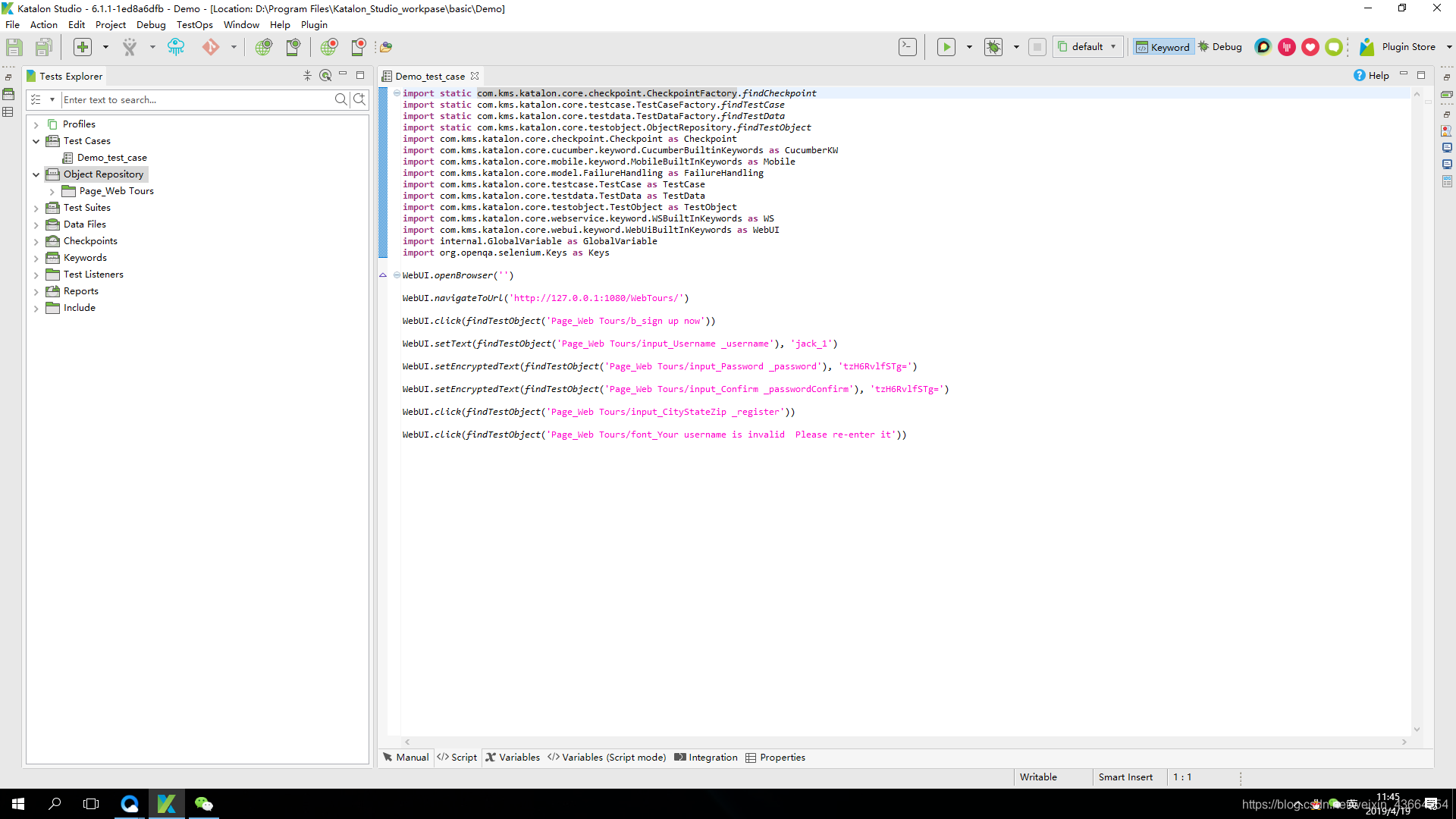Switch to the Variables (Script mode) tab

point(607,758)
